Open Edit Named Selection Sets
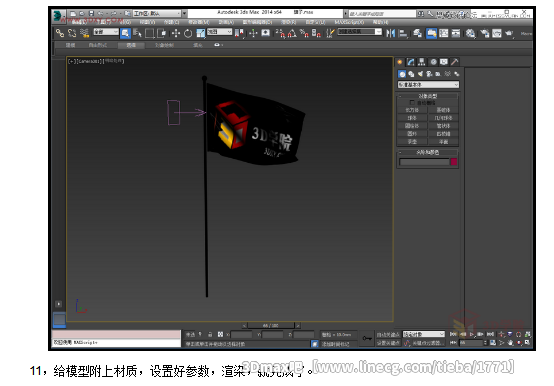554x386 pixels. pos(330,34)
